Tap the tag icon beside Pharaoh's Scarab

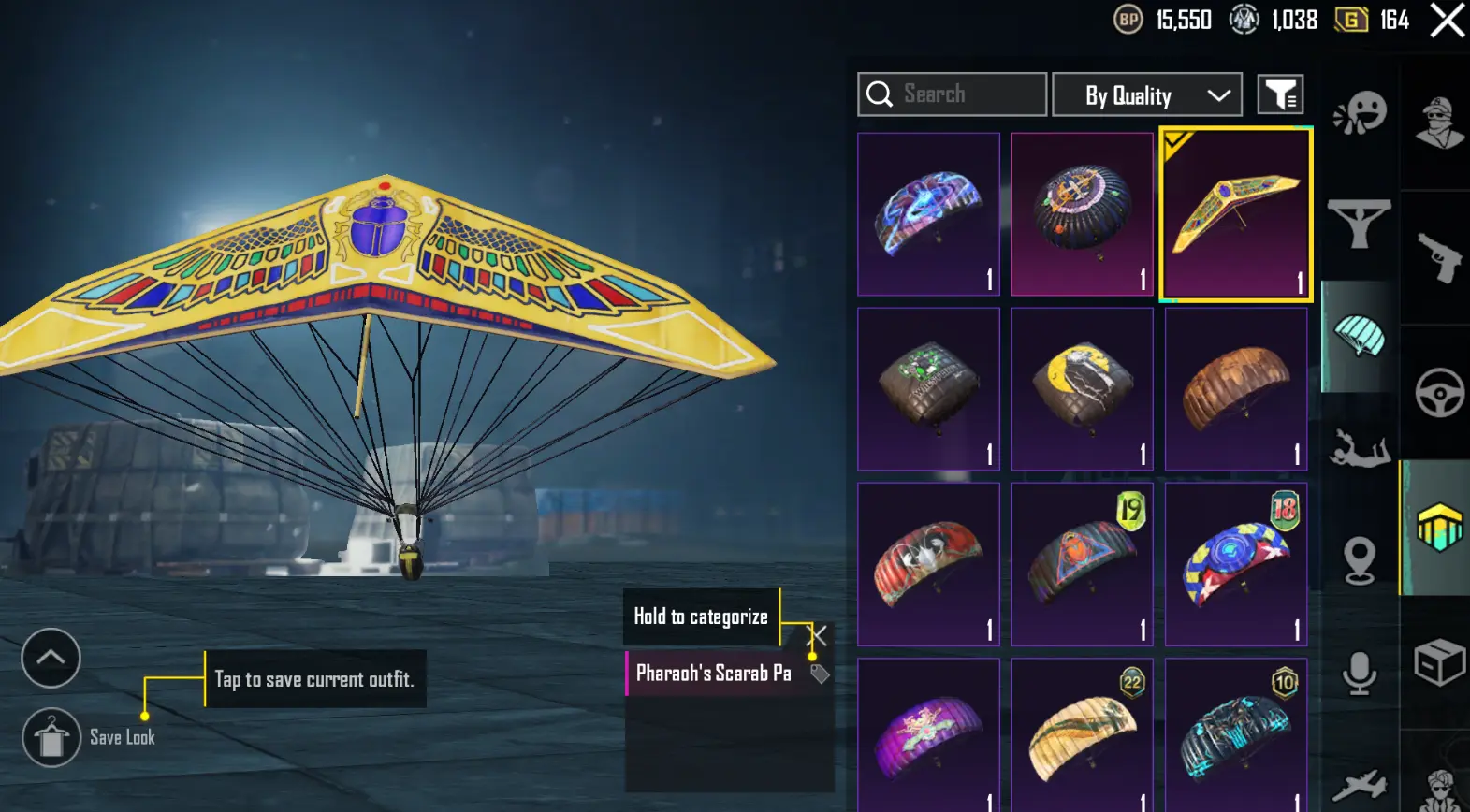pyautogui.click(x=820, y=674)
